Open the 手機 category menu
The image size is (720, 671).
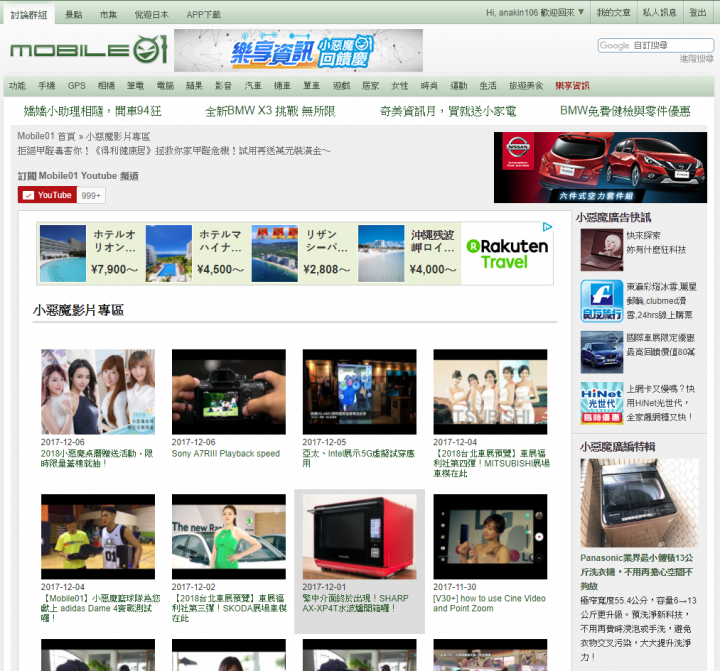click(46, 85)
